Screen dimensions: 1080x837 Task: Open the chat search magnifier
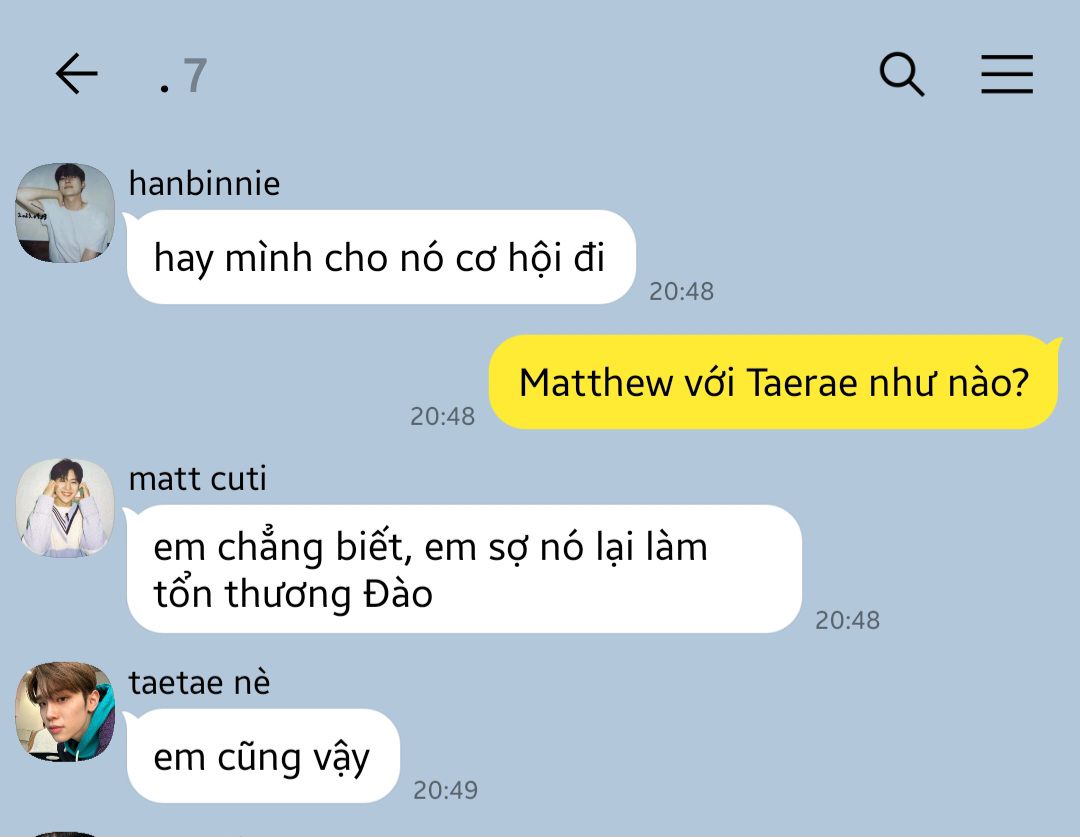pyautogui.click(x=902, y=74)
